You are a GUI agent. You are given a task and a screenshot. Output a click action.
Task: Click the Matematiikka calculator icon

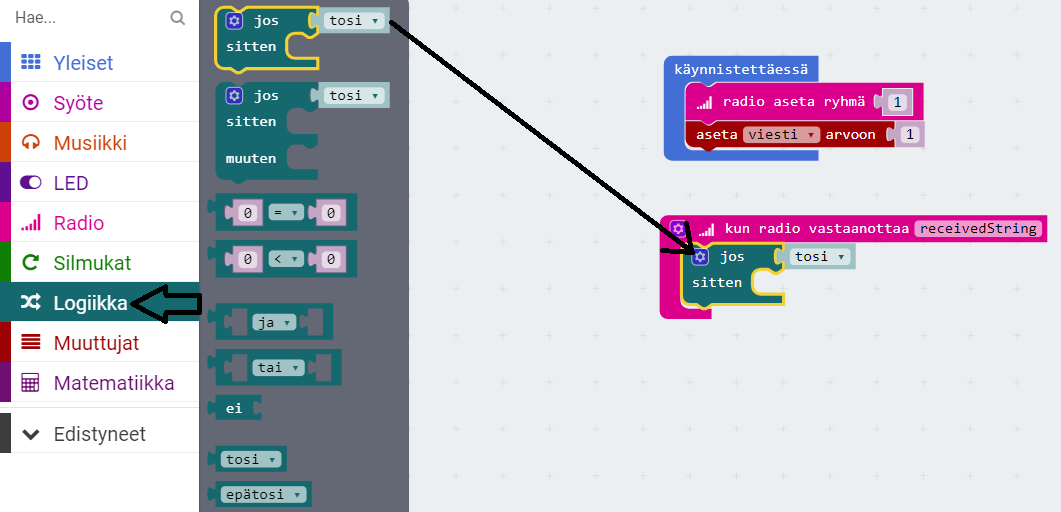(x=30, y=383)
